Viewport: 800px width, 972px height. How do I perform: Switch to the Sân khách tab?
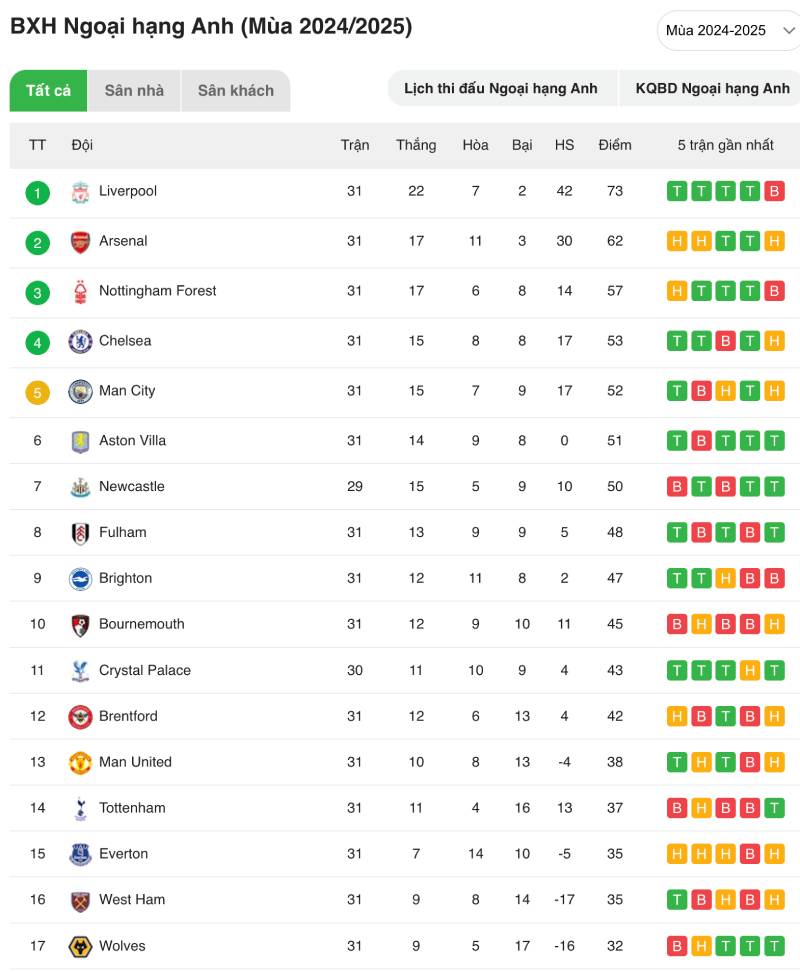pyautogui.click(x=235, y=91)
